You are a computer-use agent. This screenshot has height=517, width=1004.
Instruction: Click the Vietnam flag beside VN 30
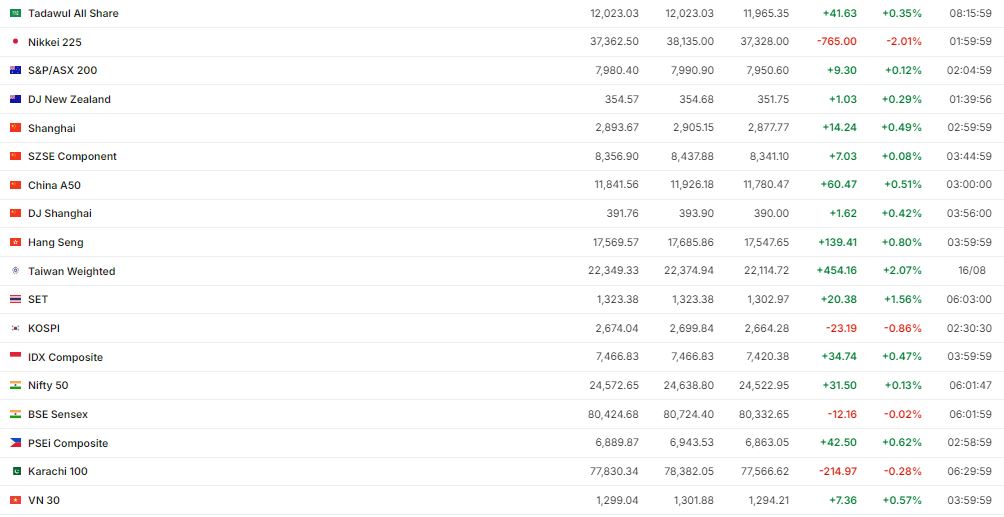[x=15, y=500]
